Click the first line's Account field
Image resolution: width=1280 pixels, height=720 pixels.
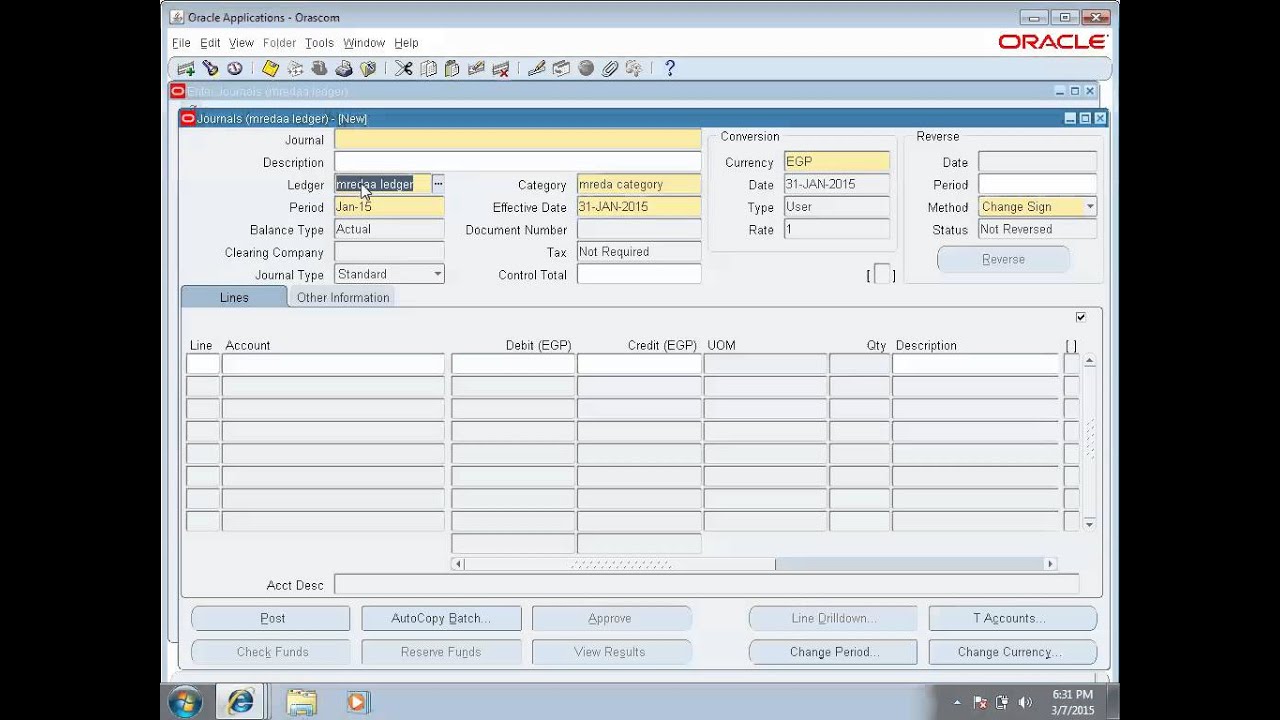tap(333, 364)
